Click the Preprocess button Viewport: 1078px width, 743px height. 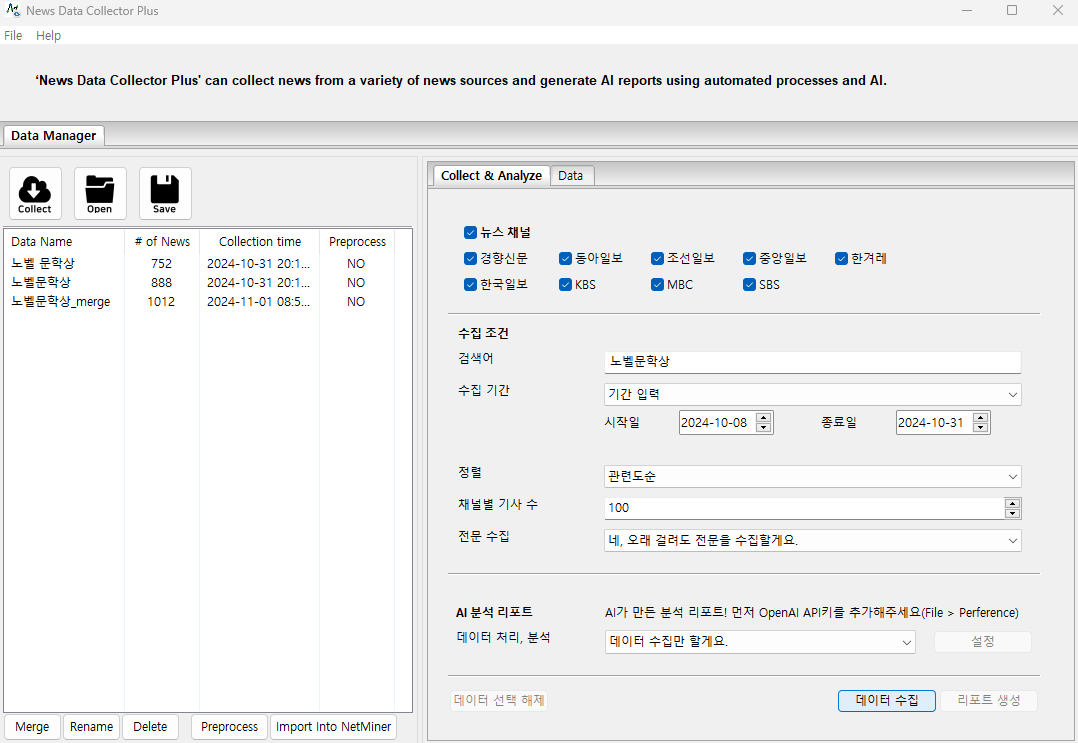230,727
